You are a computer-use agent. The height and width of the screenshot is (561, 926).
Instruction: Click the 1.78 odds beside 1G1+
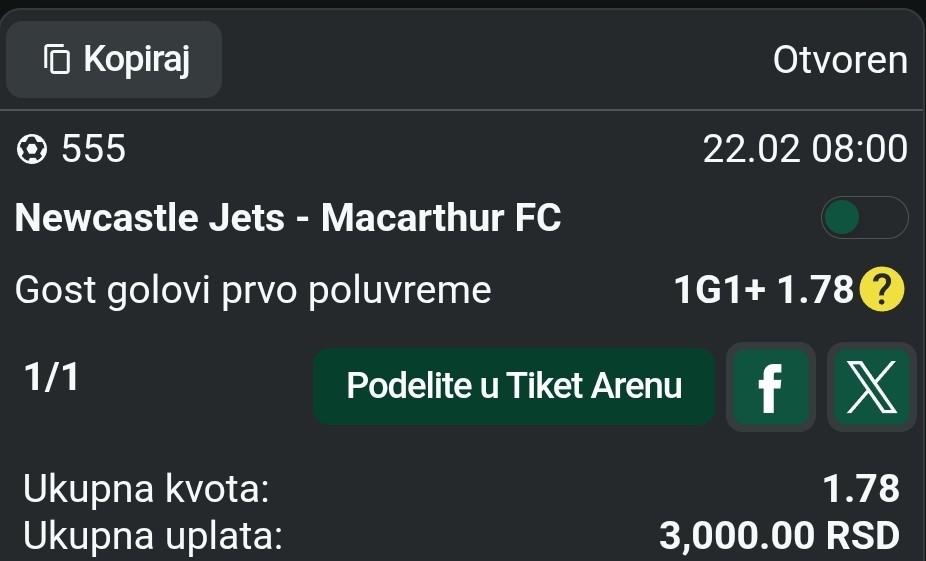pyautogui.click(x=815, y=291)
